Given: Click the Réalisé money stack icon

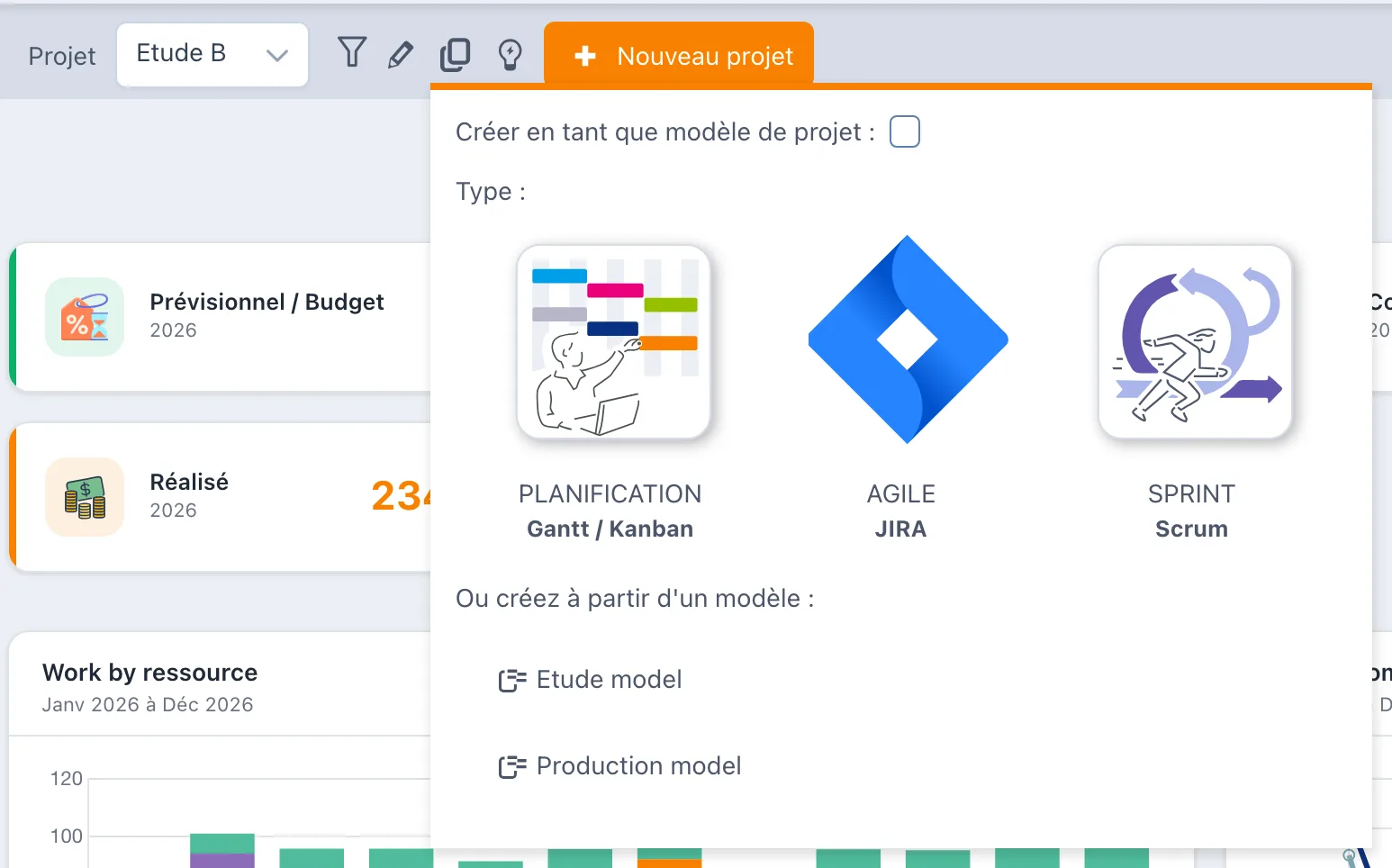Looking at the screenshot, I should coord(85,497).
